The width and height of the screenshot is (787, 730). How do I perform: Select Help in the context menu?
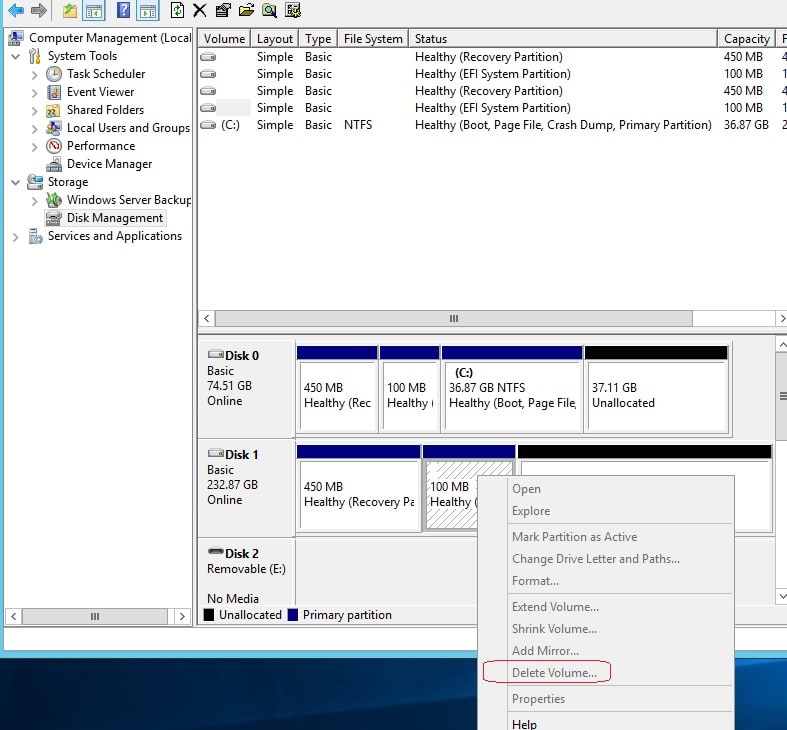[x=524, y=724]
